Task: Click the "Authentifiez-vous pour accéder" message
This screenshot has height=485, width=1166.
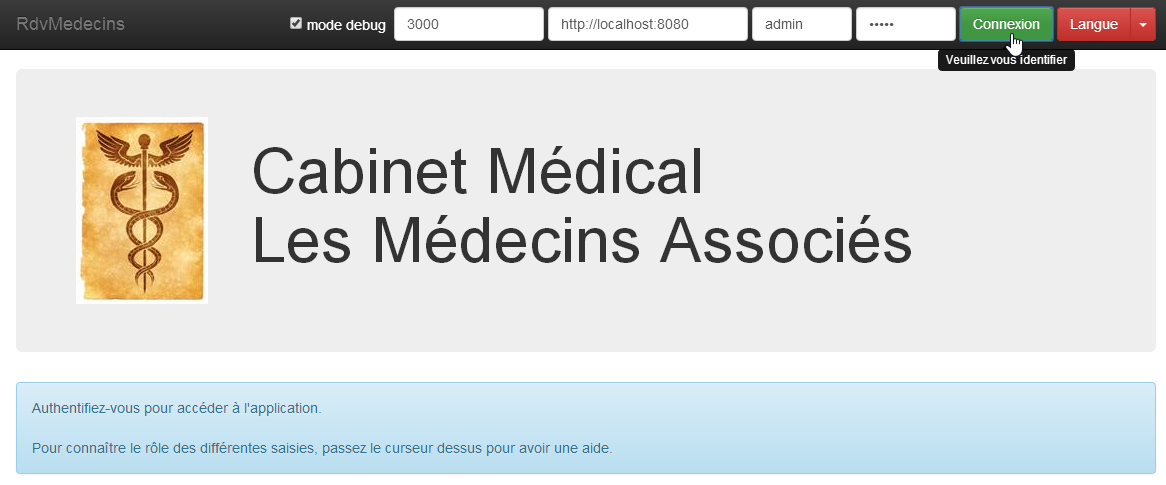Action: [177, 408]
